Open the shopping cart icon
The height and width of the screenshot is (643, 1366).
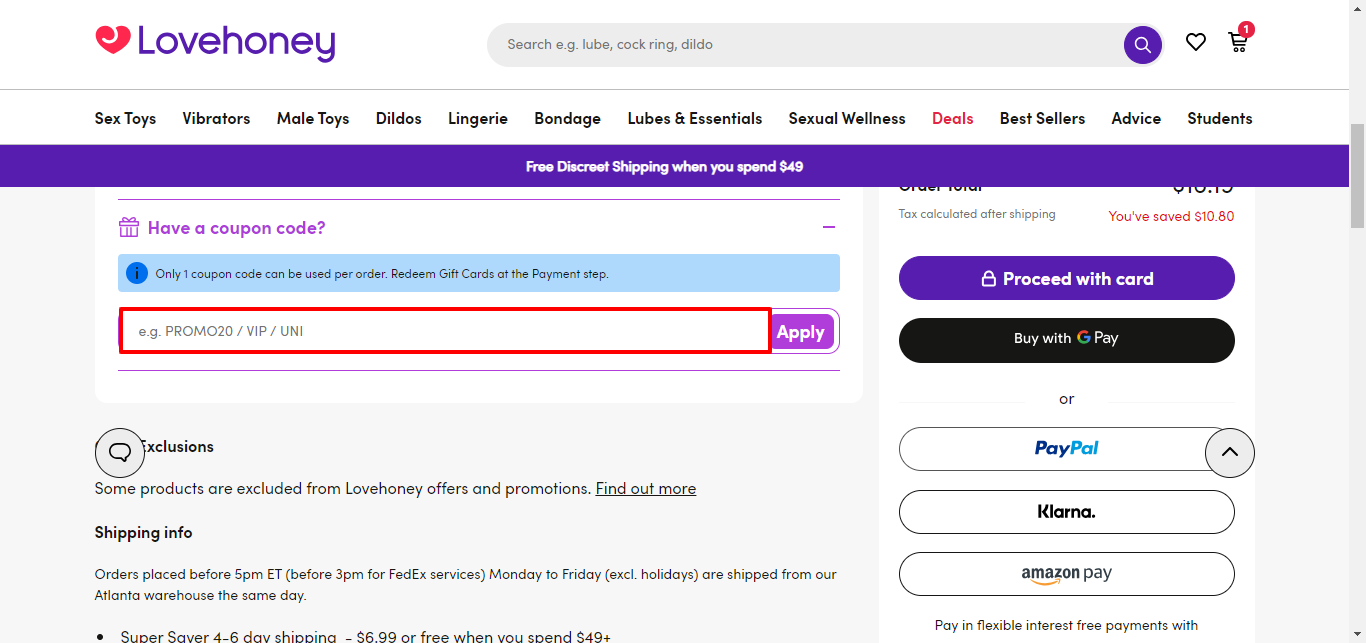point(1238,42)
